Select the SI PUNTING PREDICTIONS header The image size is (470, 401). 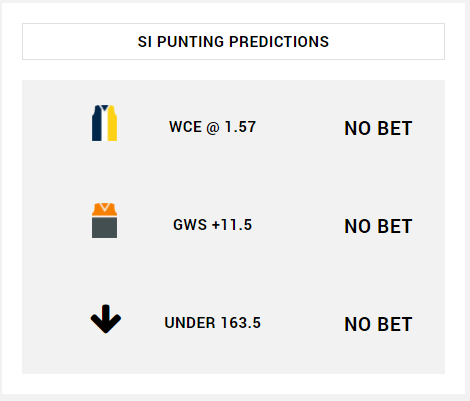tap(233, 42)
